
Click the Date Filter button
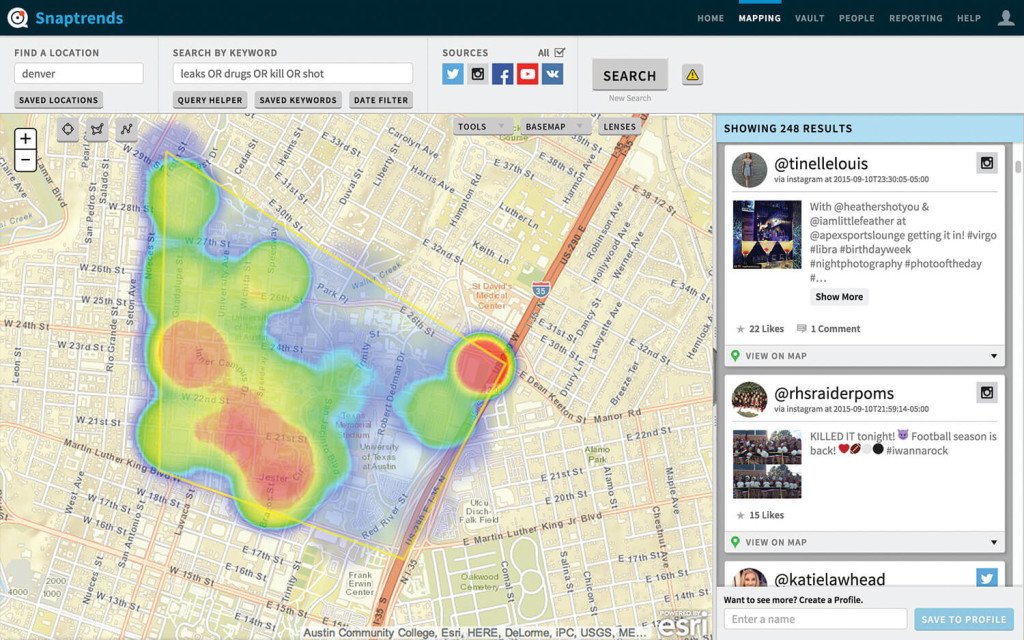click(x=380, y=100)
